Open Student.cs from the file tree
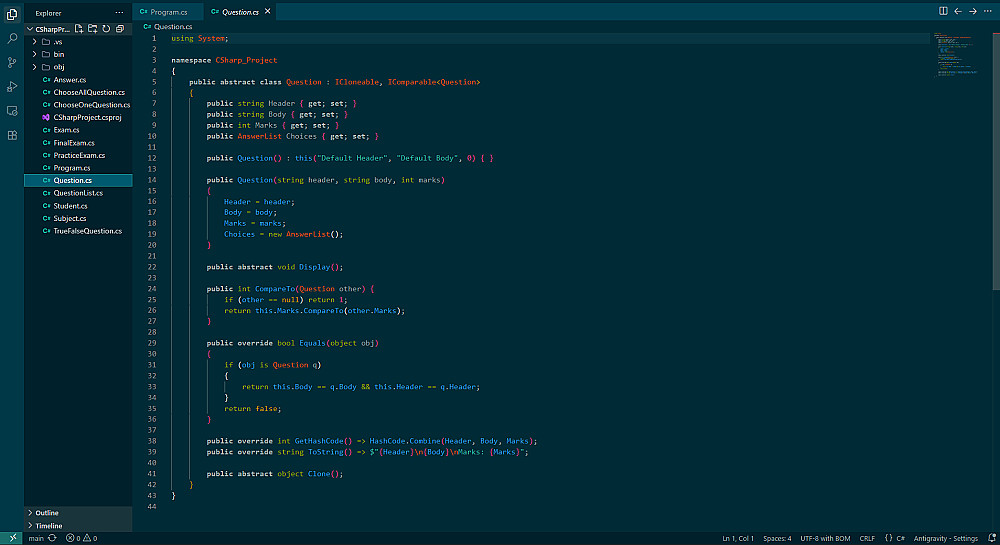Screen dimensions: 1000x545 click(x=70, y=206)
